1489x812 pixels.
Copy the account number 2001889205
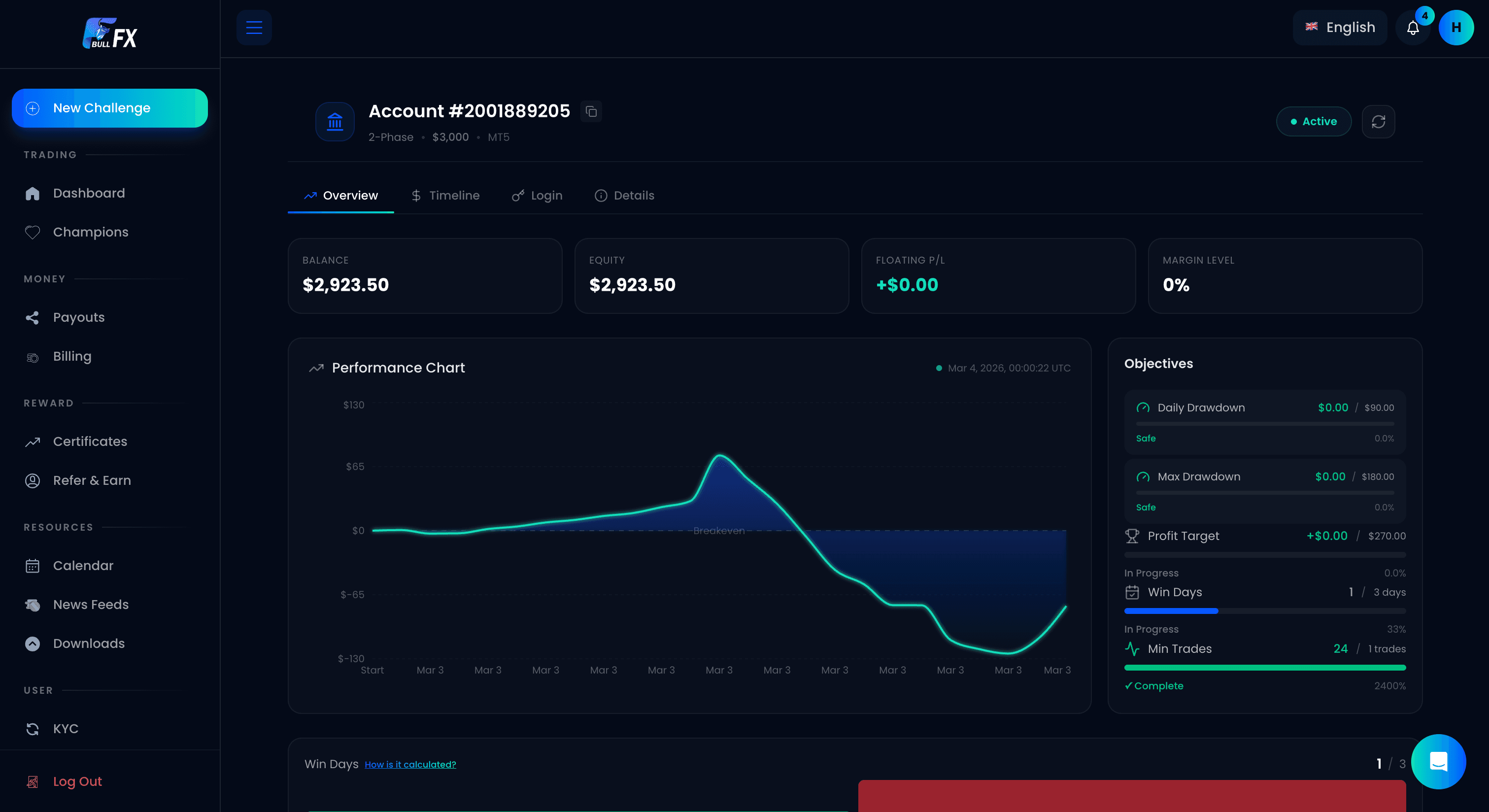click(x=591, y=111)
